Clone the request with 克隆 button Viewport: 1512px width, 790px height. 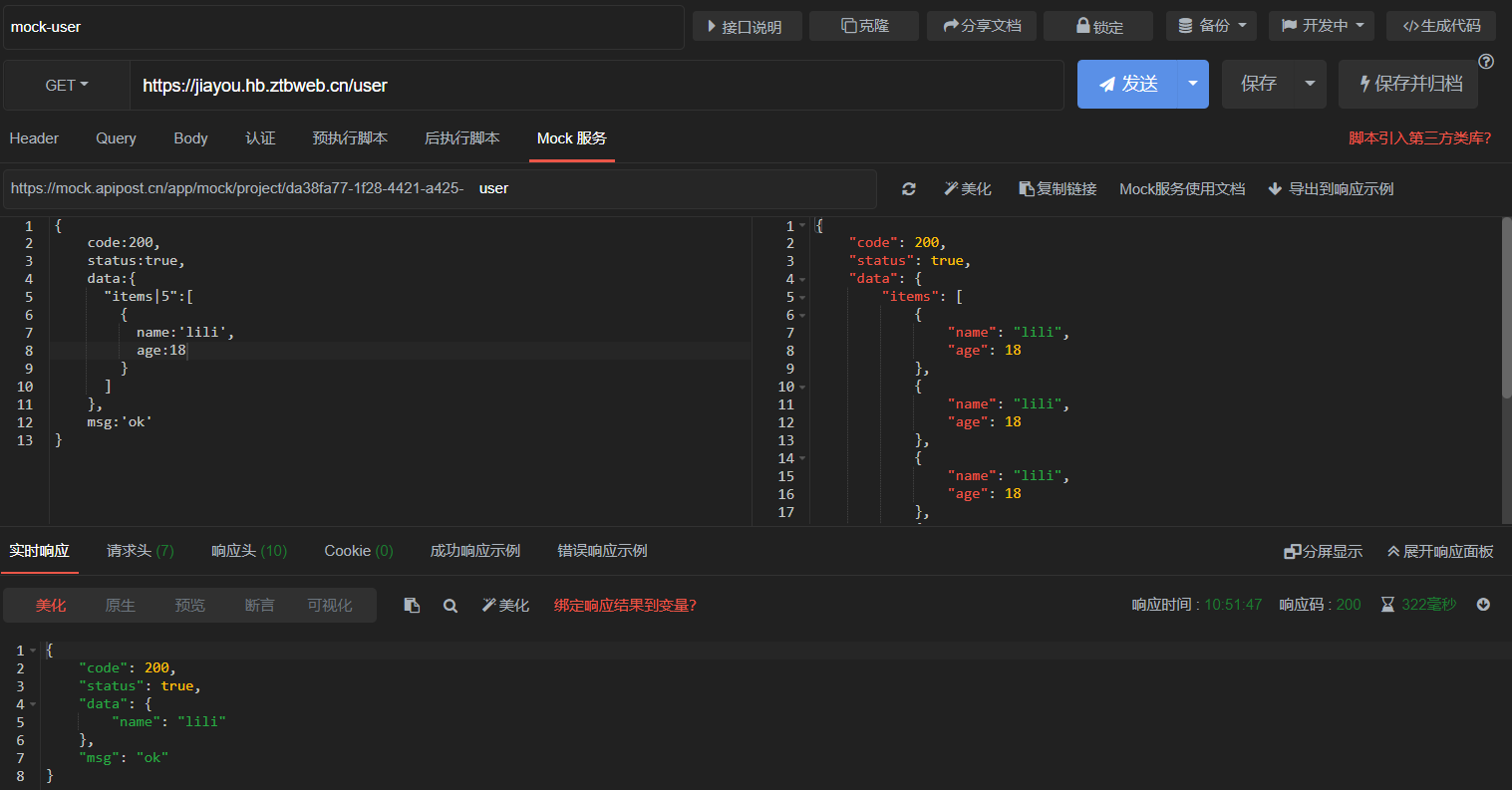[x=864, y=26]
